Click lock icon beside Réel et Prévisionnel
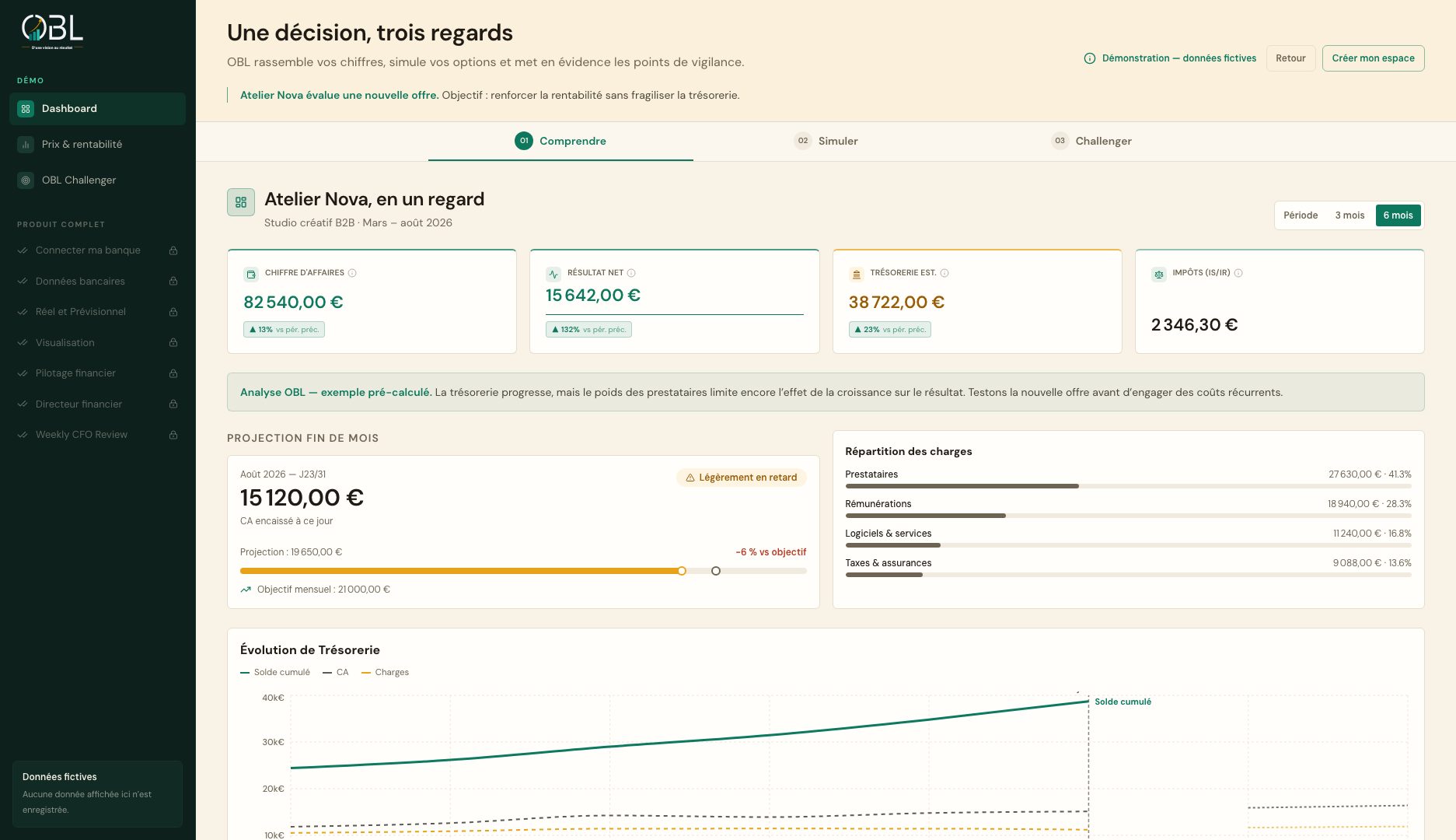The image size is (1456, 840). coord(173,312)
